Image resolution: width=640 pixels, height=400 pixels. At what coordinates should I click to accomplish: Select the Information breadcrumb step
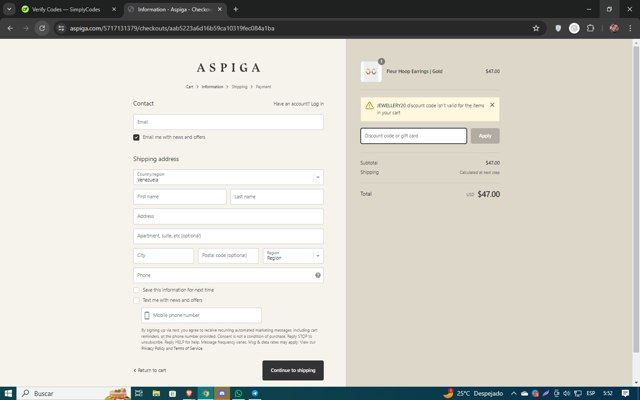click(212, 87)
